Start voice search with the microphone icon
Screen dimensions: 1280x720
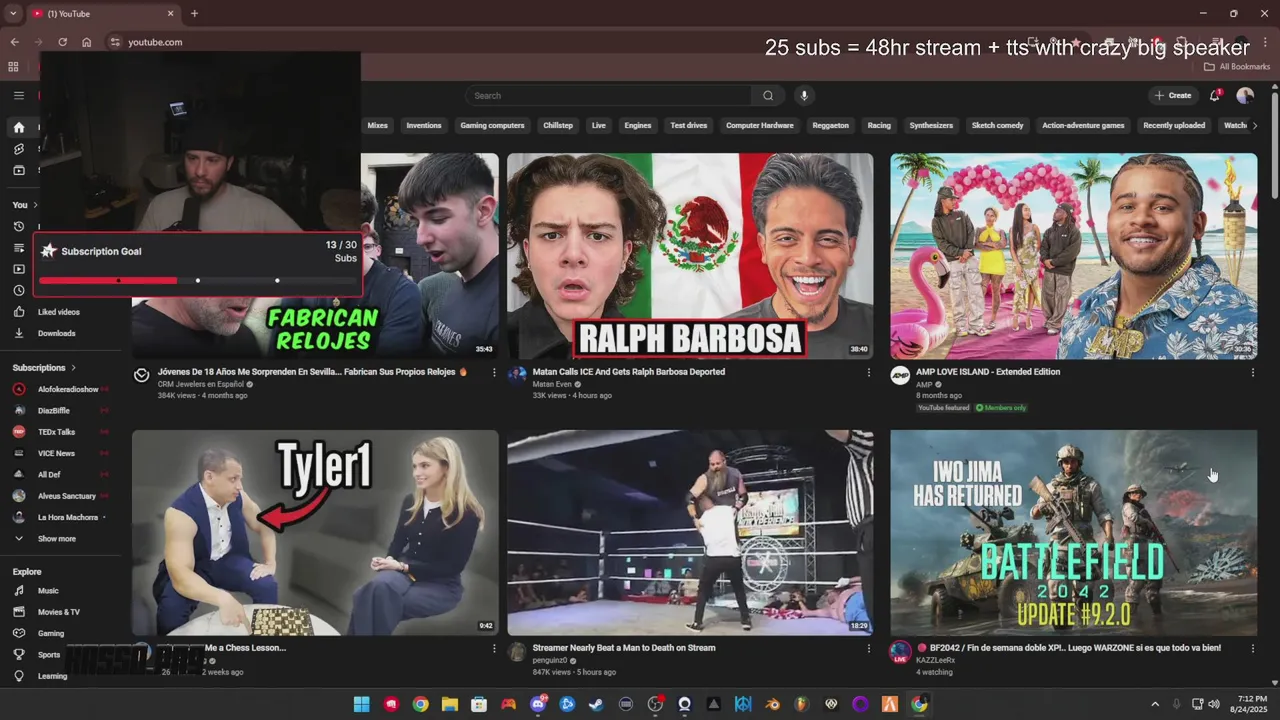[803, 96]
